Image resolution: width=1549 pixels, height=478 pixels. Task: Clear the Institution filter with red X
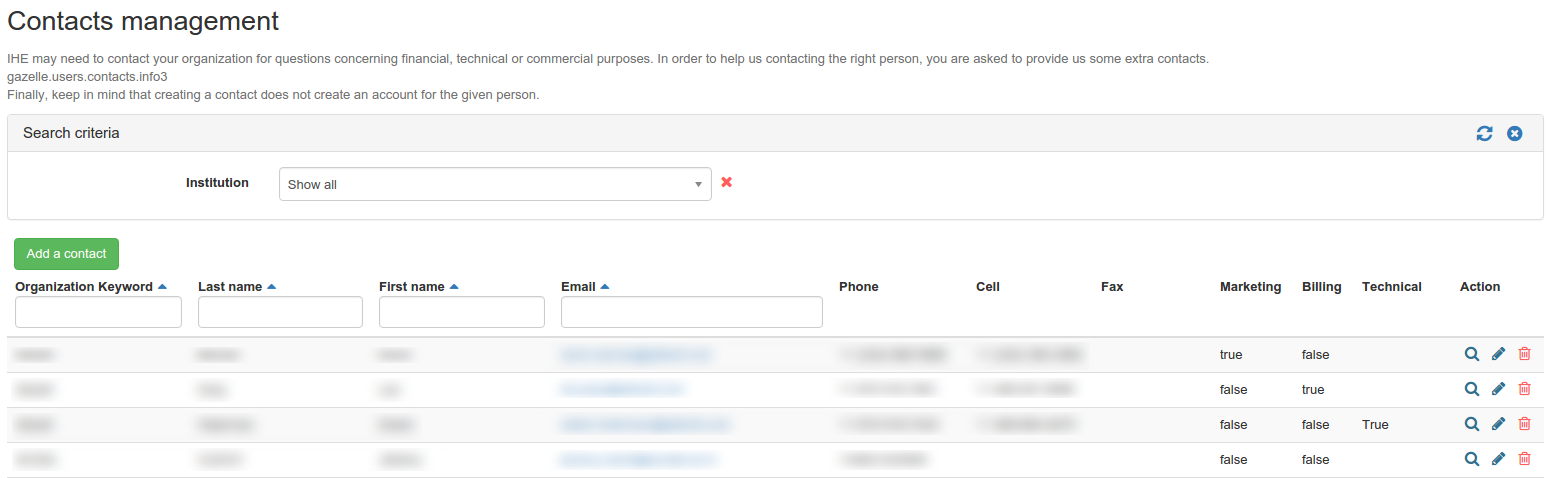[x=727, y=182]
